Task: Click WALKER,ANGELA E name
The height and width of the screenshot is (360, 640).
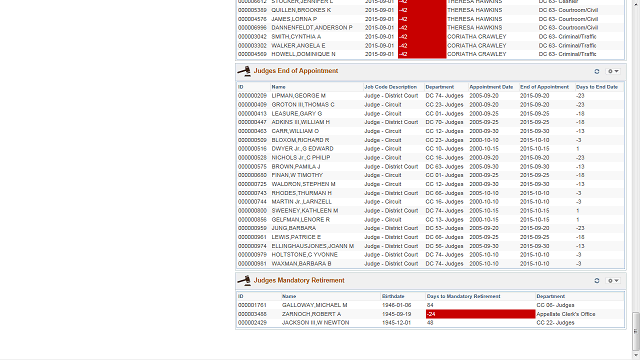Action: coord(298,46)
